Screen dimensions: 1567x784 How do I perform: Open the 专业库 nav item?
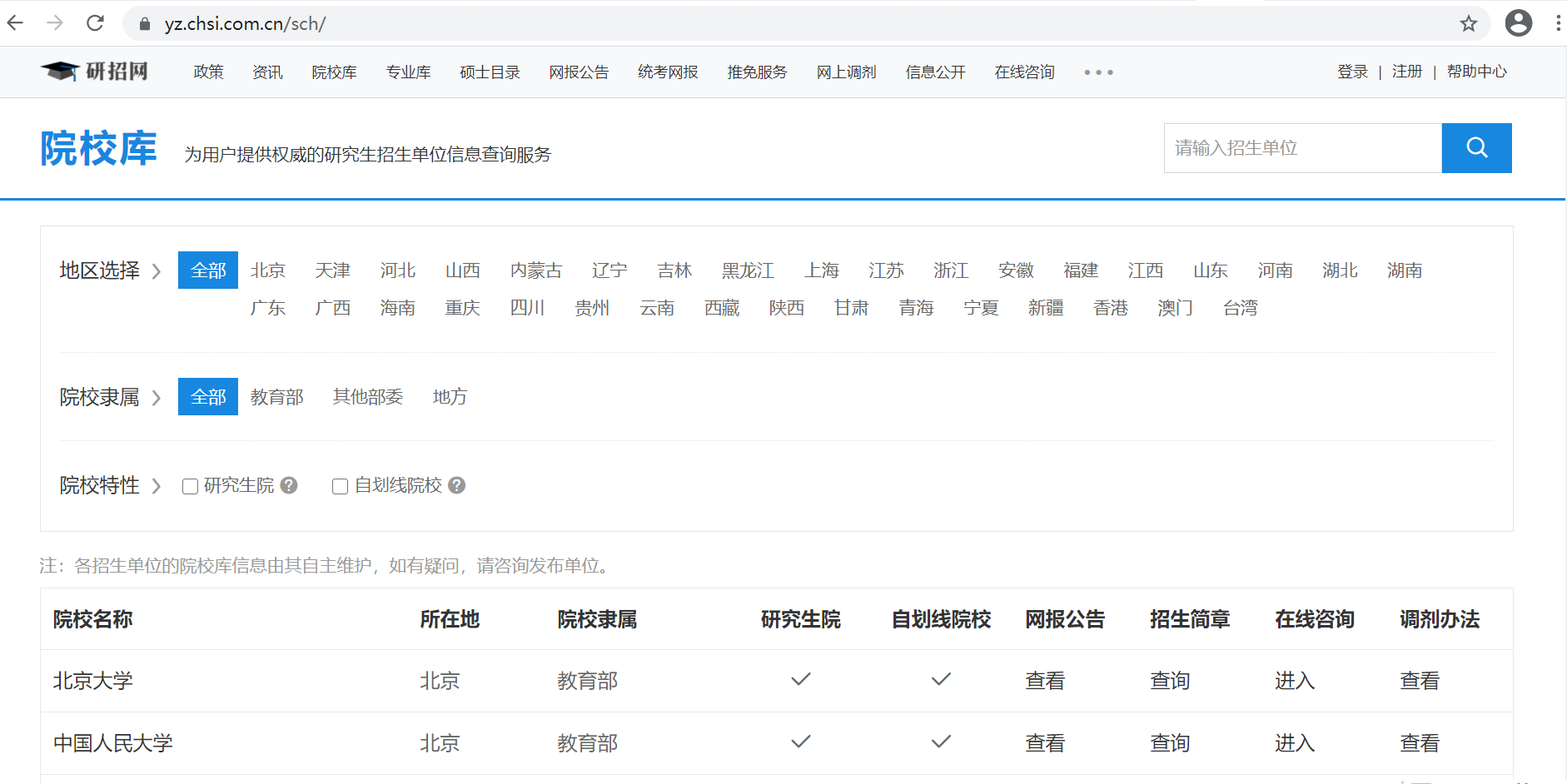click(x=408, y=72)
